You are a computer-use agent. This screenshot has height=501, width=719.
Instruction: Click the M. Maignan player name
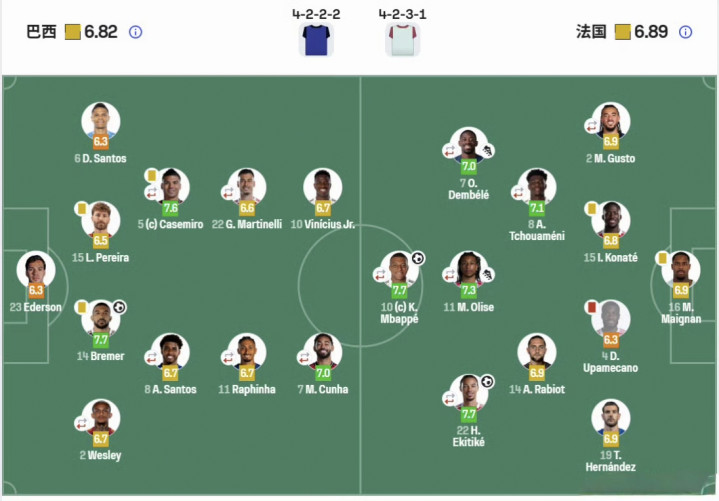click(x=680, y=312)
